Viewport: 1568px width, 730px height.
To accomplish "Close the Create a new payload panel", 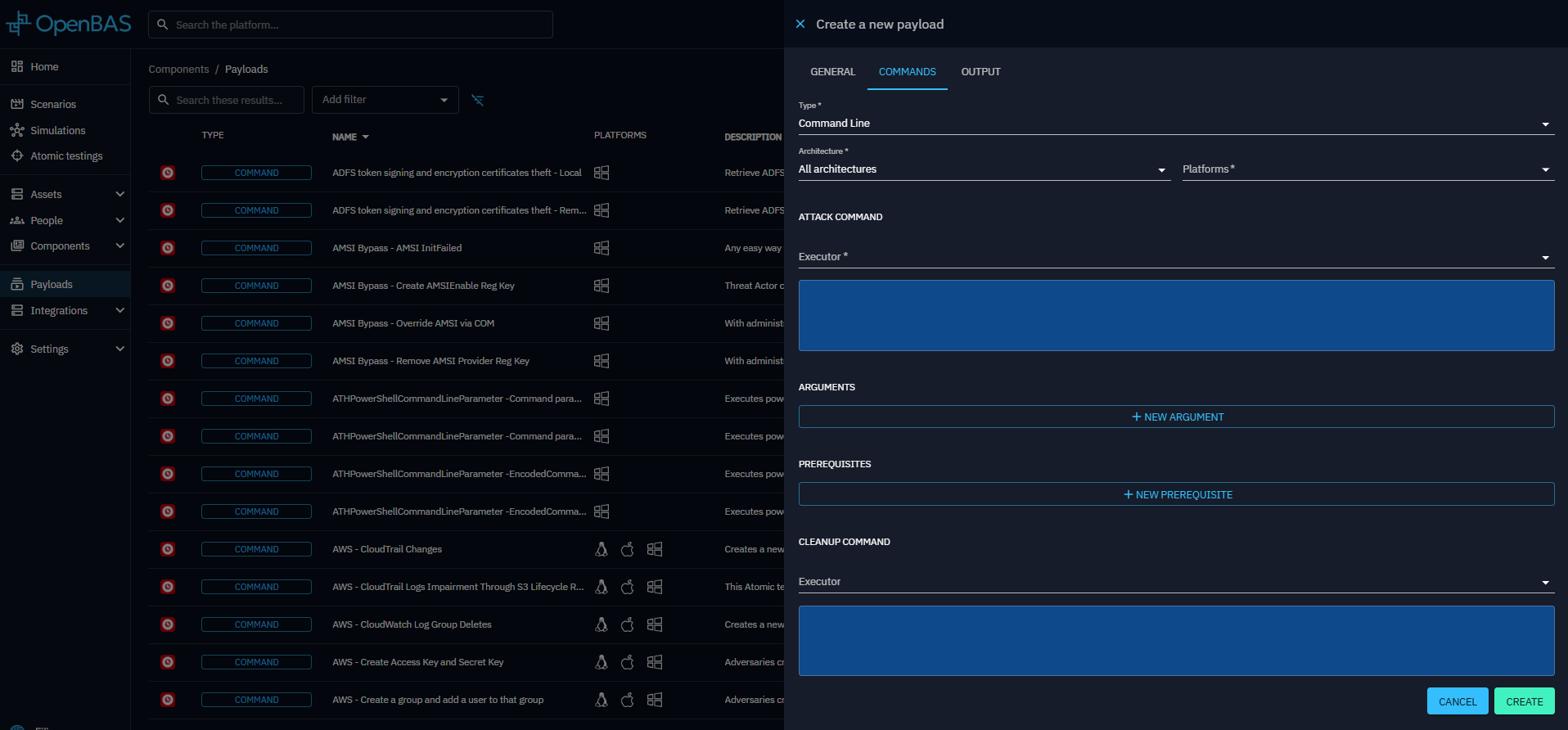I will click(x=800, y=25).
